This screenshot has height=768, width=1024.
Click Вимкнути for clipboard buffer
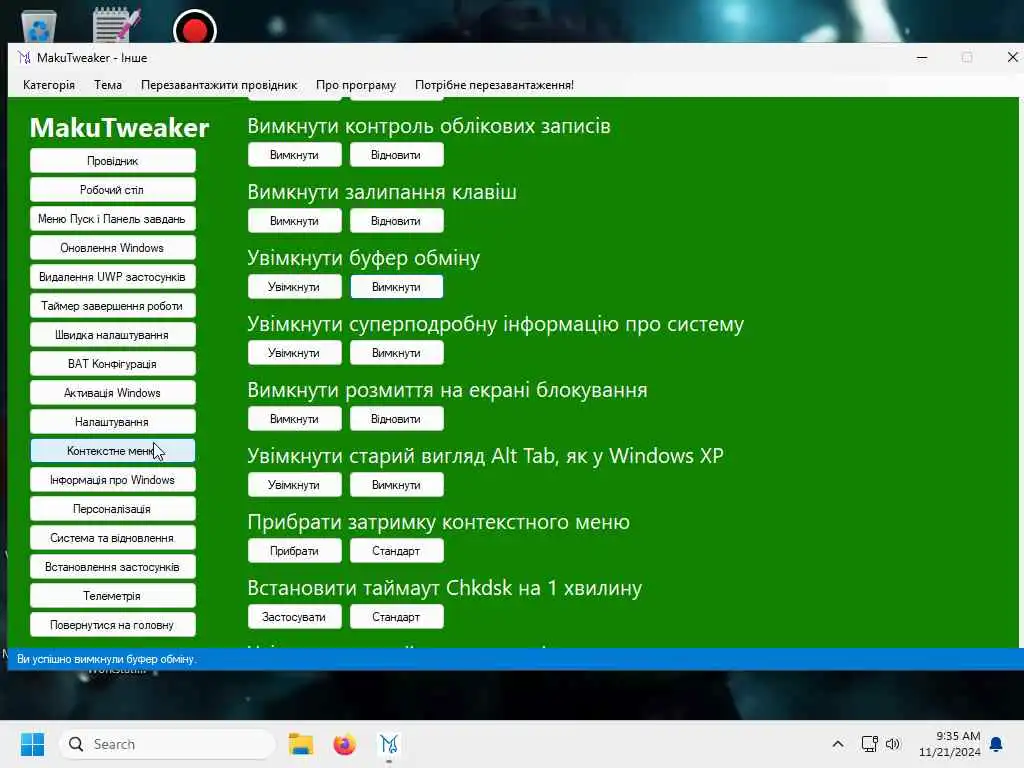coord(396,287)
